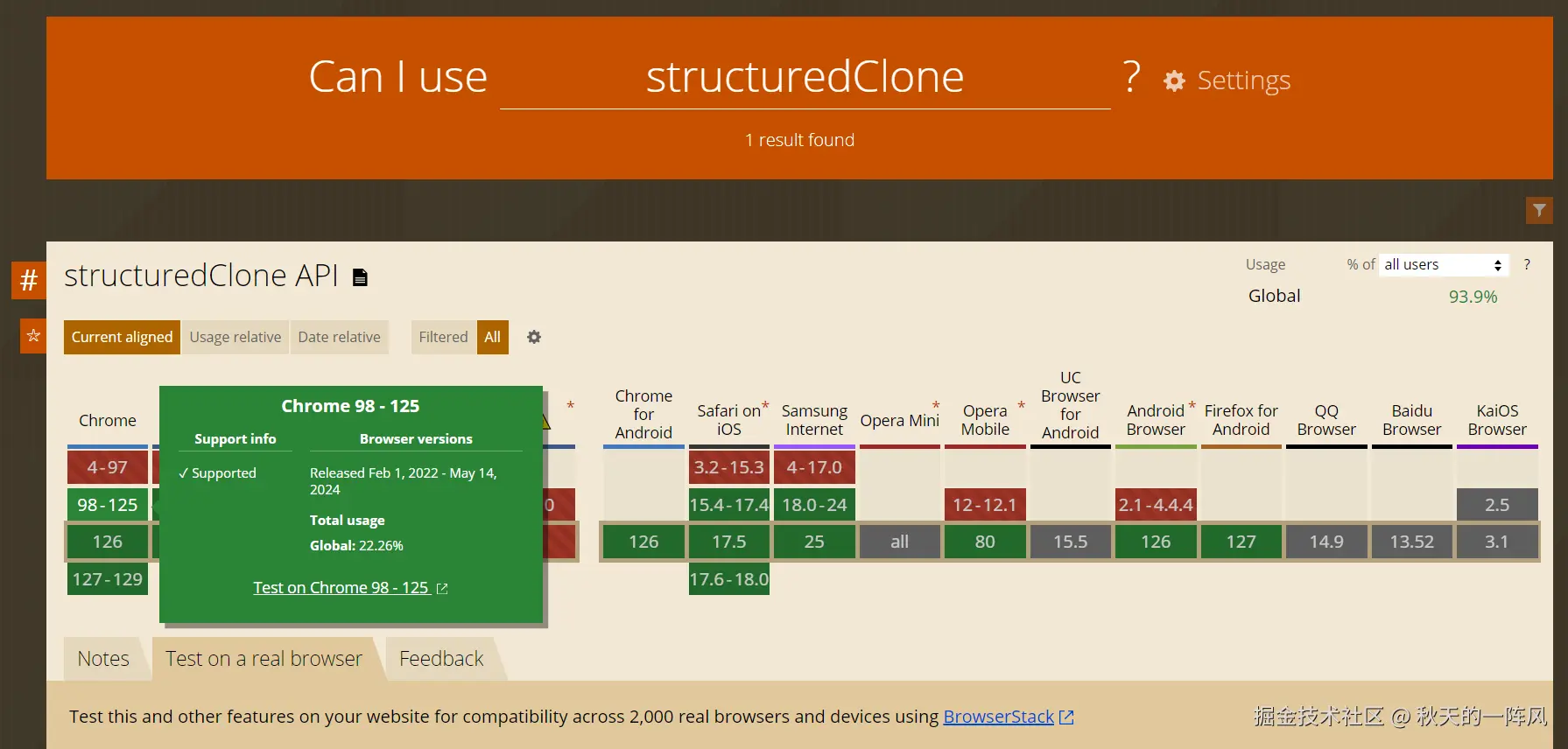Image resolution: width=1568 pixels, height=749 pixels.
Task: Click Samsung Internet 4-17.0 cell
Action: click(x=814, y=467)
